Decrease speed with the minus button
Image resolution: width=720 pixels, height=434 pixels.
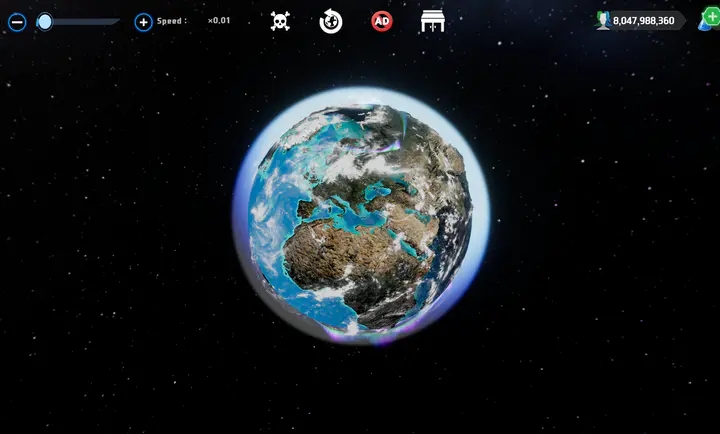pos(17,21)
